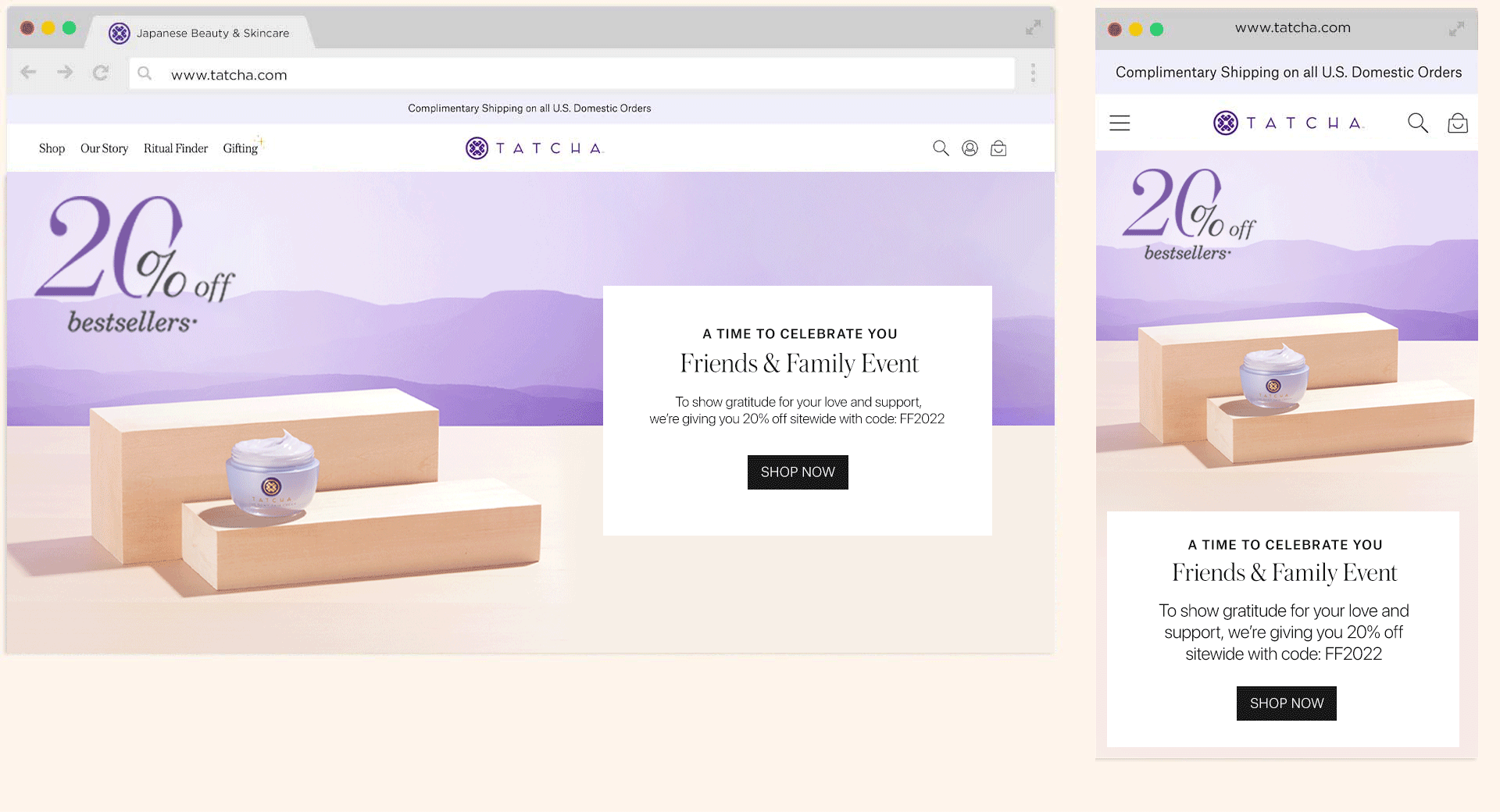
Task: Click the browser forward arrow
Action: 65,73
